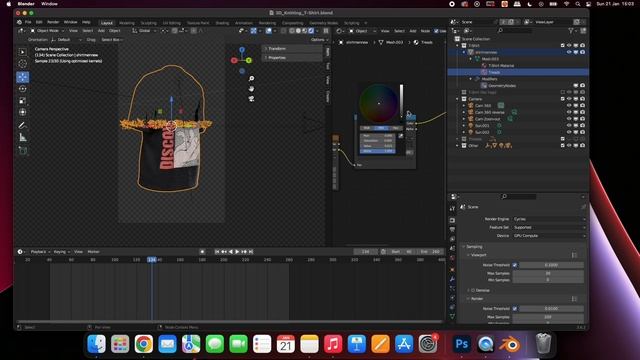Click inside the color wheel picker
The width and height of the screenshot is (640, 360).
pyautogui.click(x=379, y=103)
